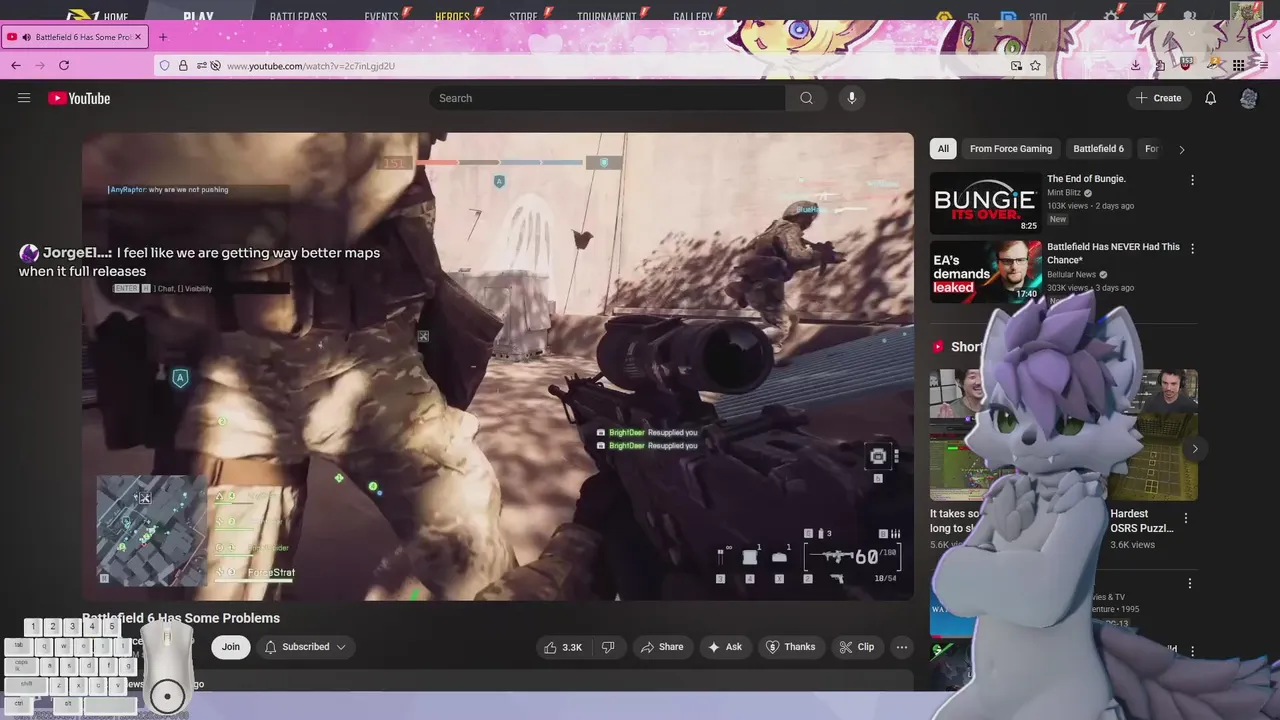This screenshot has height=720, width=1280.
Task: Open tracking protection shield icon
Action: click(164, 65)
